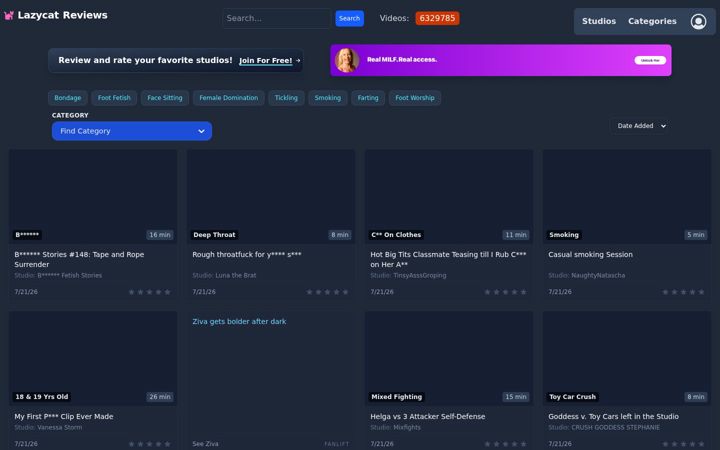Click the 15 min duration badge
Screen dimensions: 720x450
point(516,397)
